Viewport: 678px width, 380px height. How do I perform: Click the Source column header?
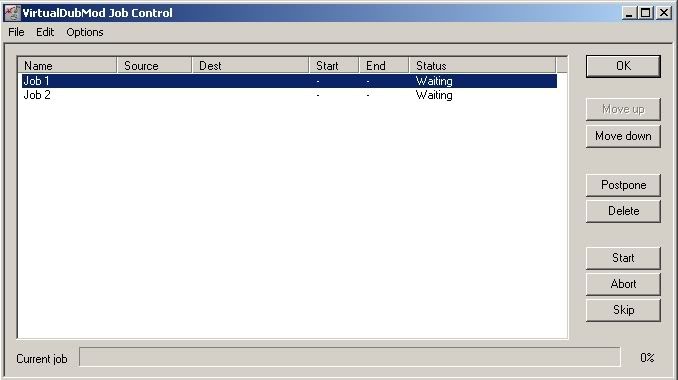pos(154,66)
